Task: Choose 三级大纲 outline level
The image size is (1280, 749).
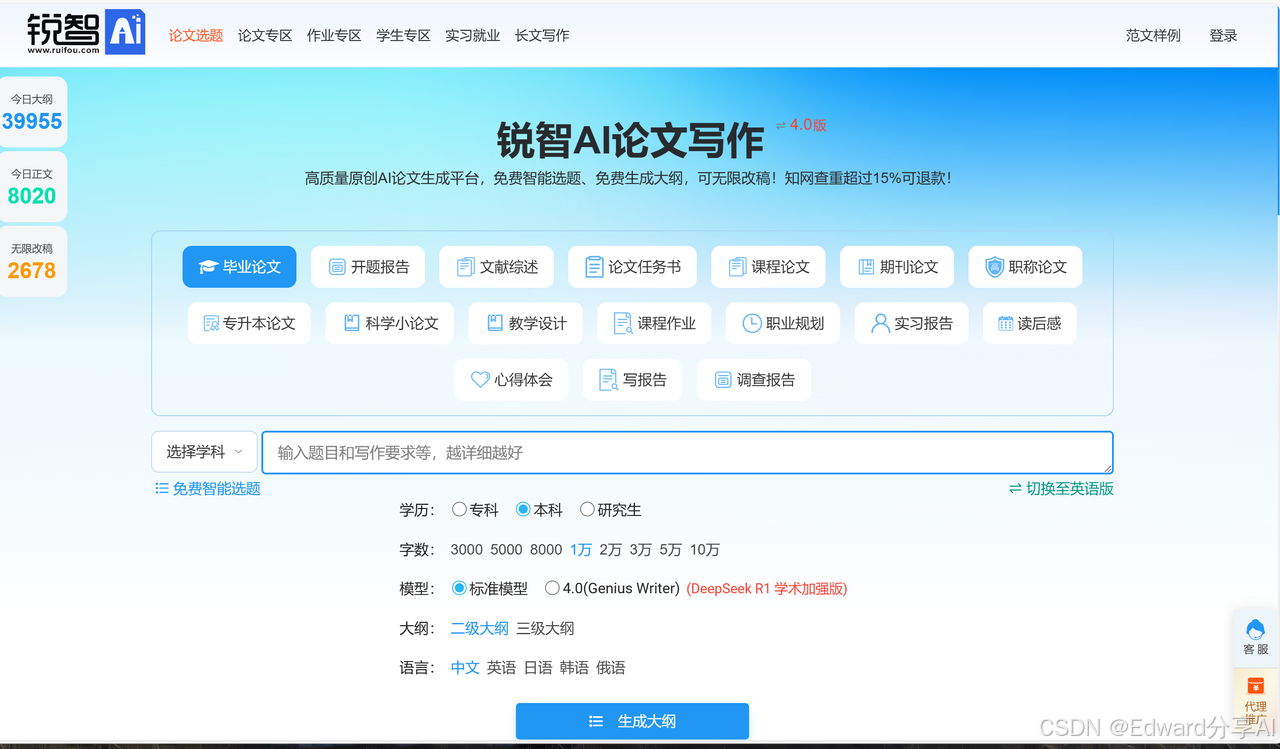Action: 545,628
